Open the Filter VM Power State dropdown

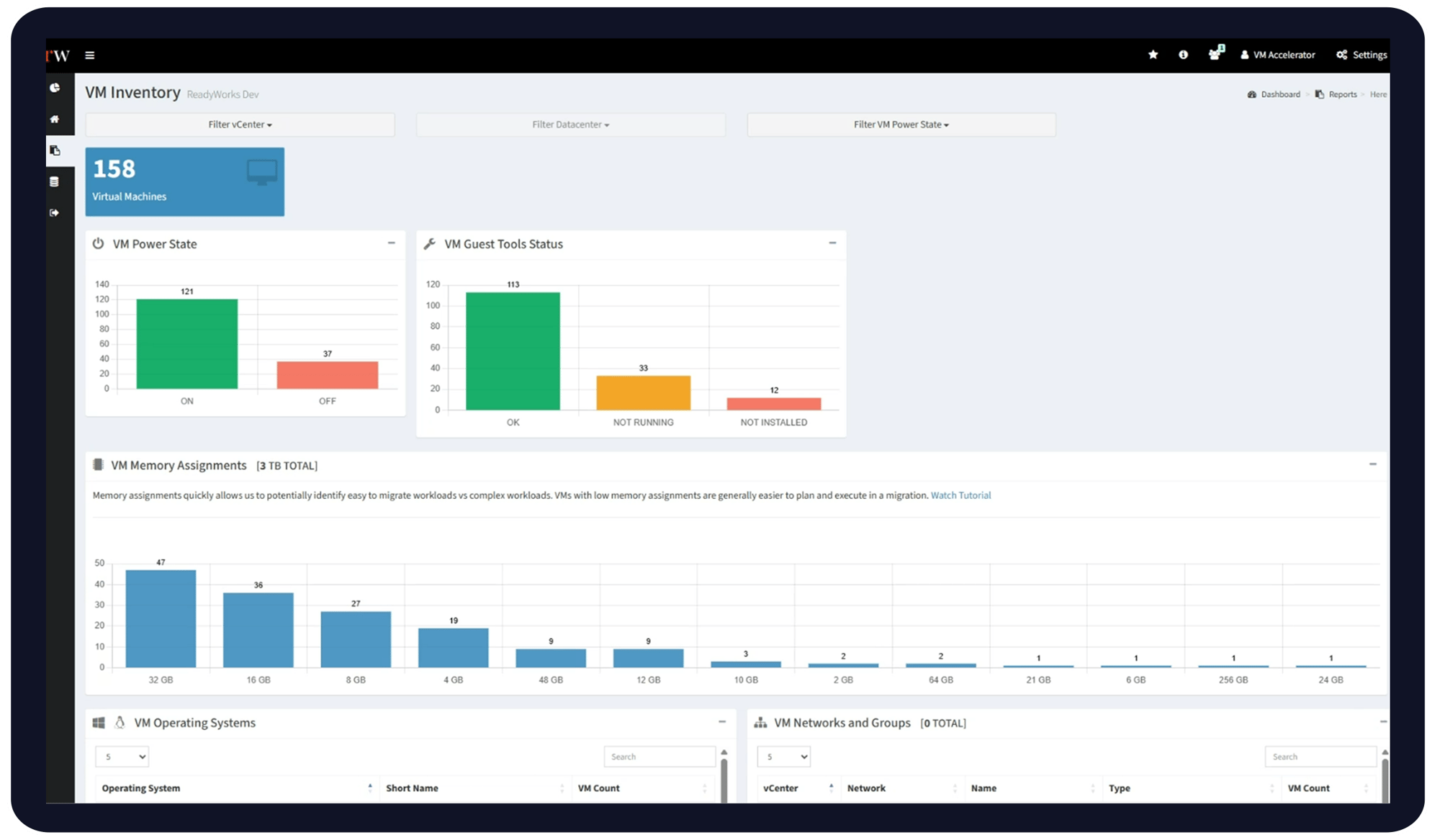coord(901,125)
